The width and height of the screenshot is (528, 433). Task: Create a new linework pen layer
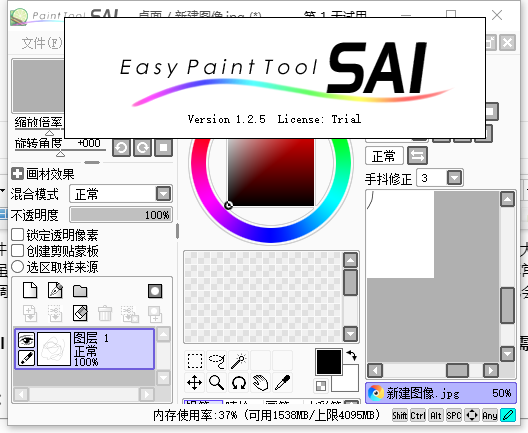(x=55, y=290)
